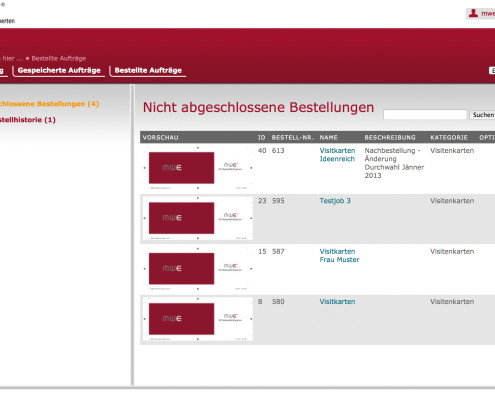The image size is (495, 400).
Task: Click preview thumbnail of order 587
Action: click(198, 269)
